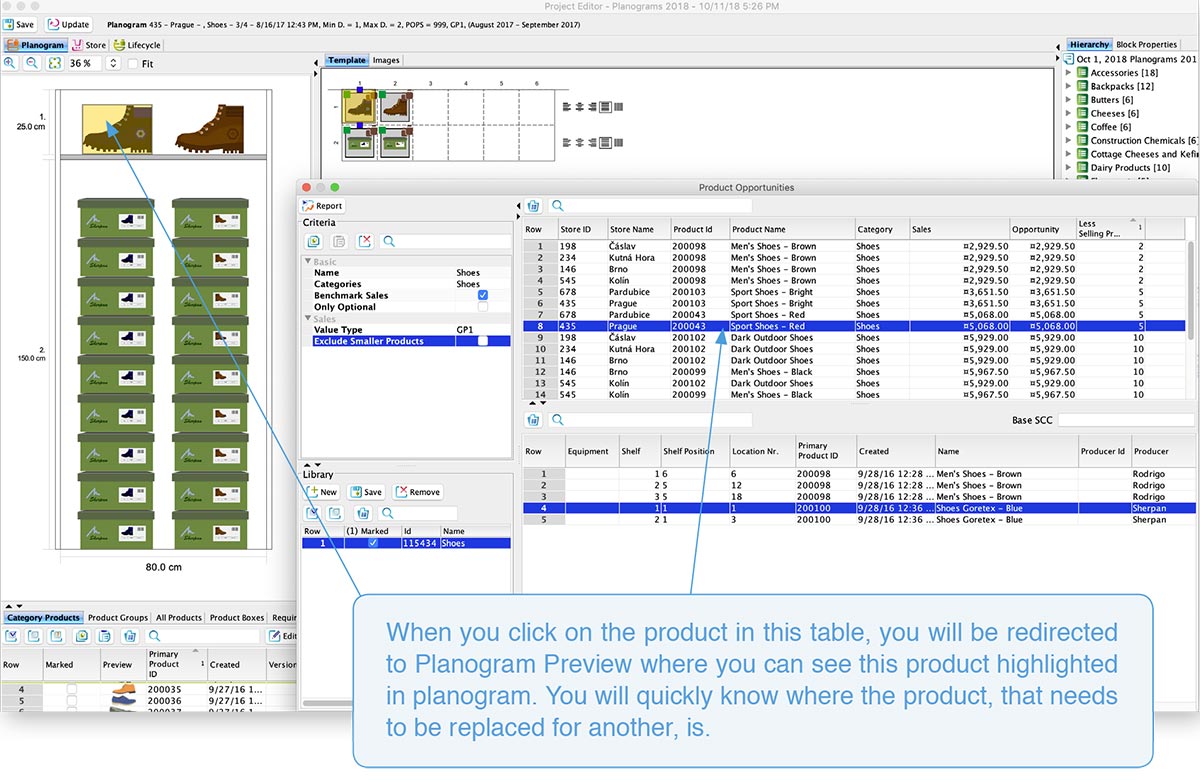
Task: Click the Update button in main toolbar
Action: 68,24
